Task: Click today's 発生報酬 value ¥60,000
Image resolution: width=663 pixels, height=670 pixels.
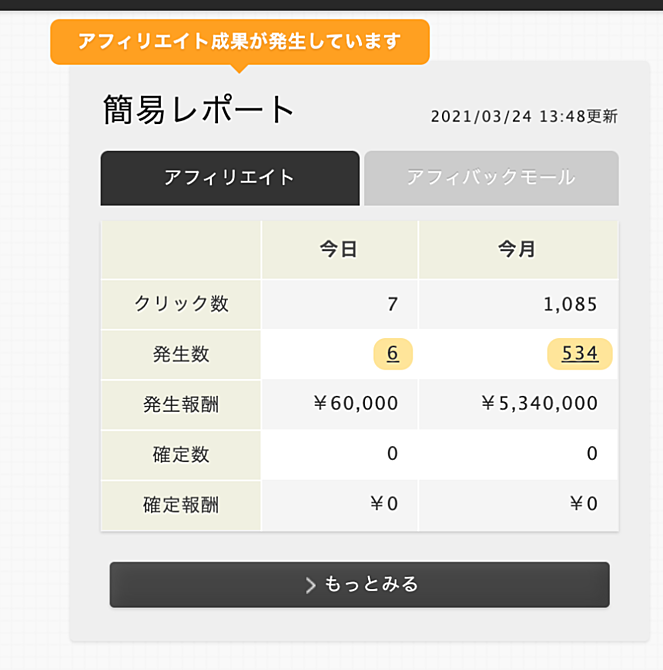Action: coord(355,403)
